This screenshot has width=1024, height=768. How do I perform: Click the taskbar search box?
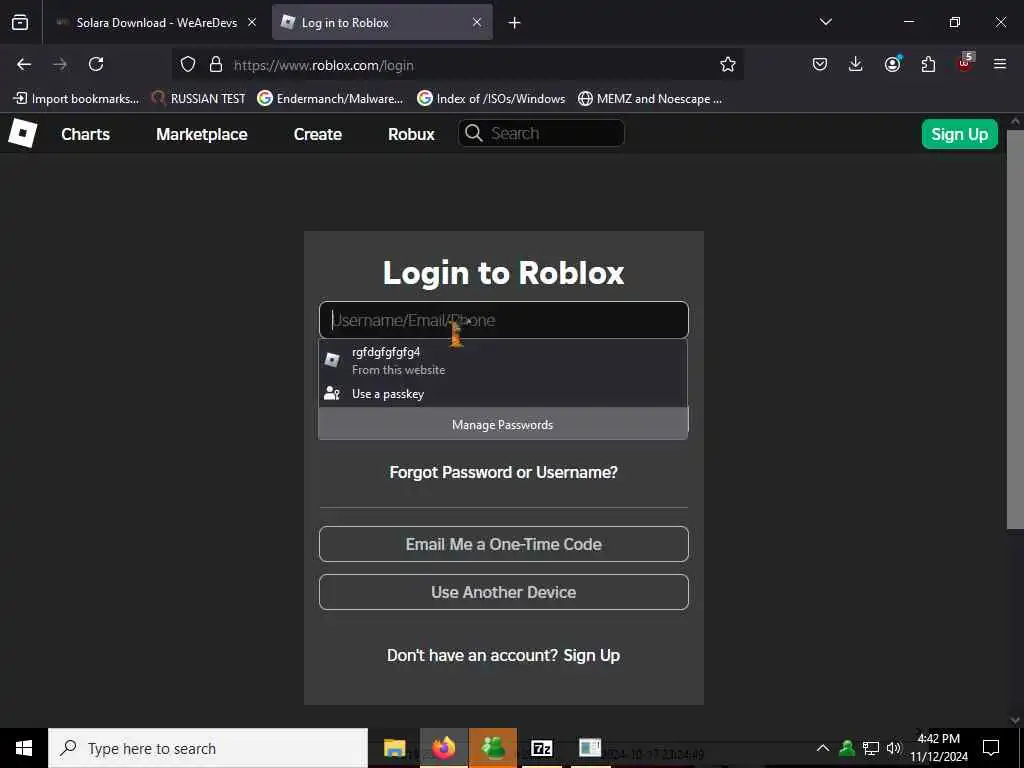click(x=208, y=748)
